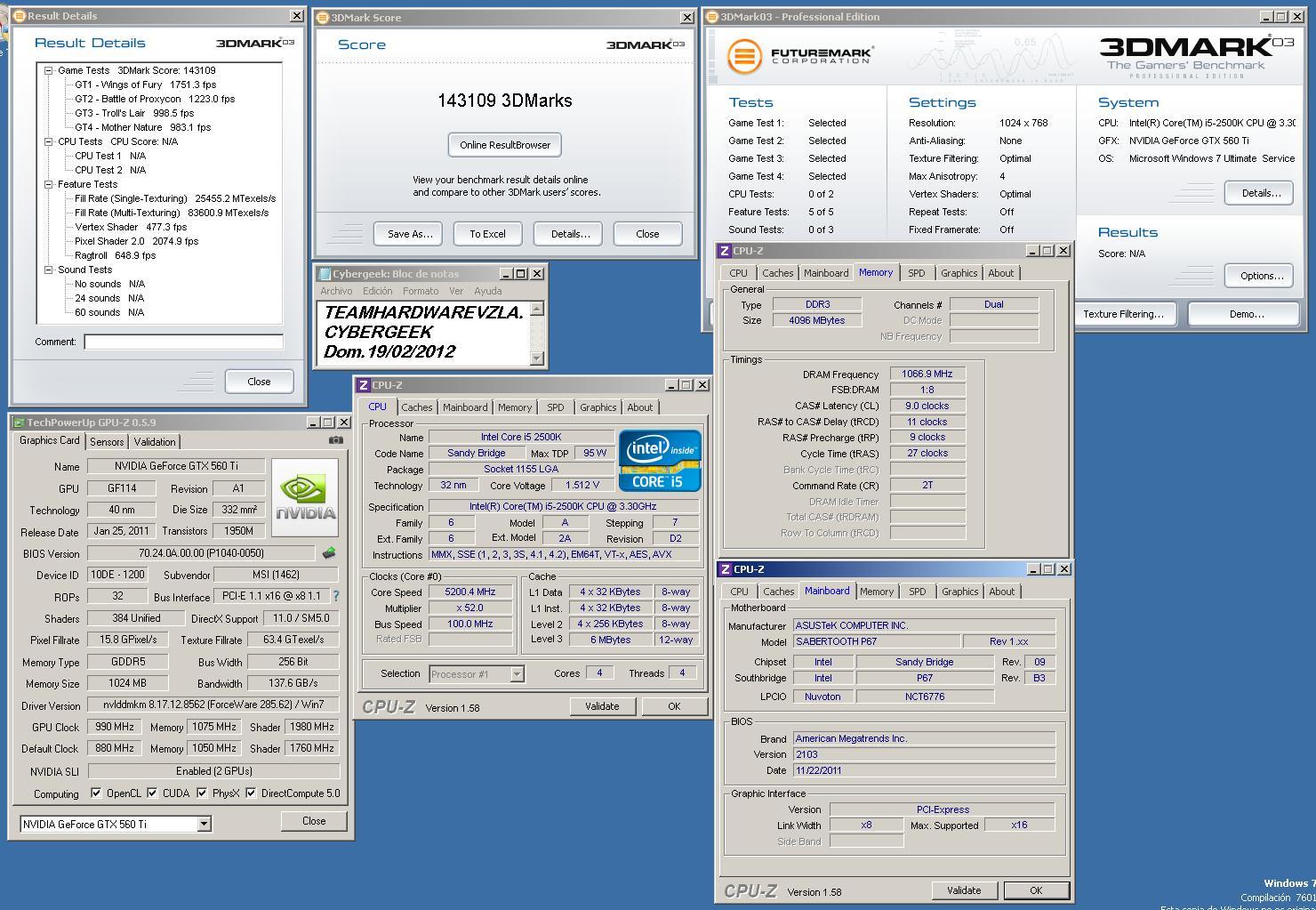Open About tab in CPU-Z Memory window
The image size is (1316, 910).
1000,273
